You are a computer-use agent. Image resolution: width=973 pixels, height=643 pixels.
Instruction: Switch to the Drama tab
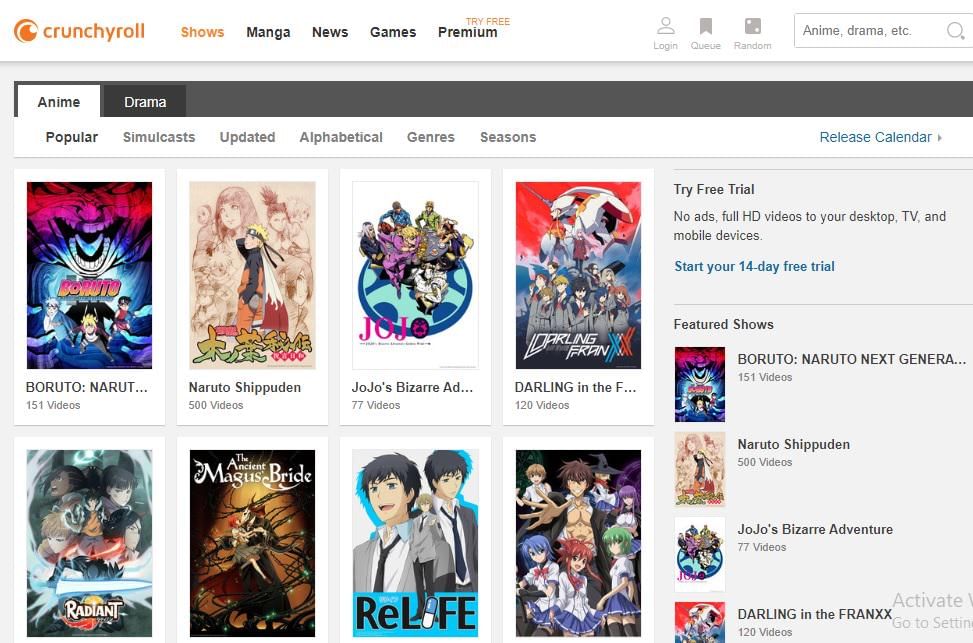tap(145, 102)
